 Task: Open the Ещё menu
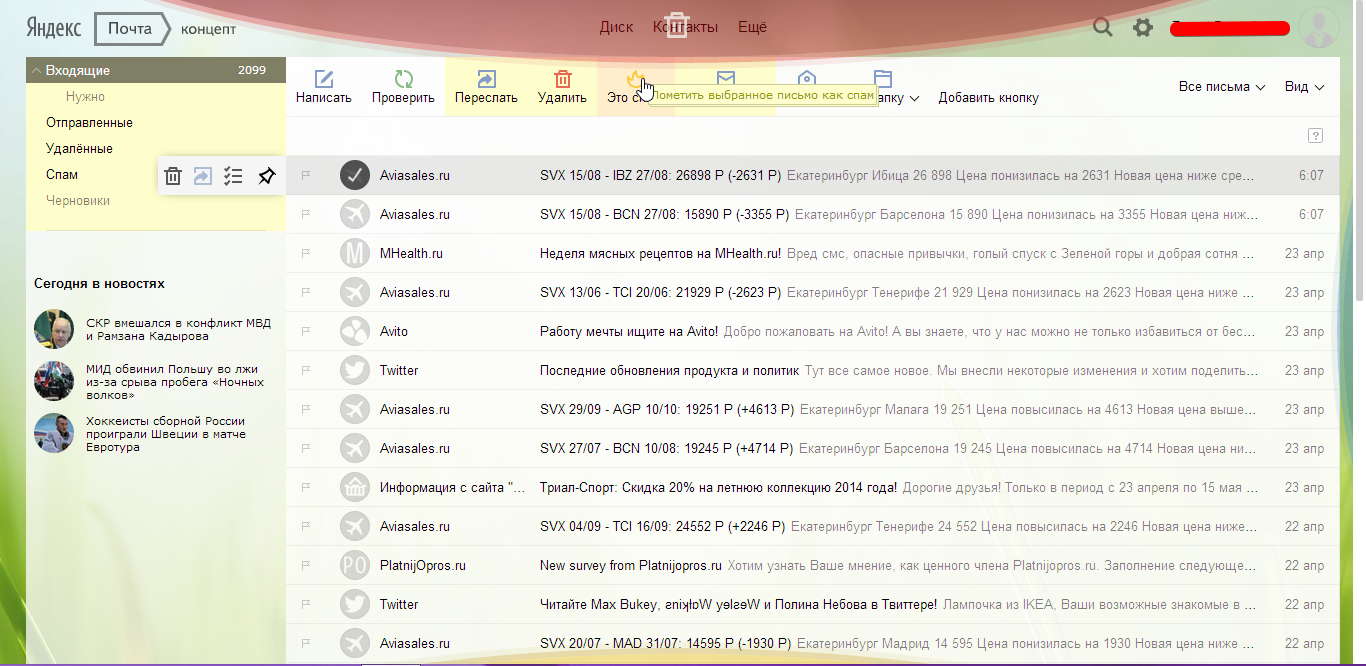[752, 28]
